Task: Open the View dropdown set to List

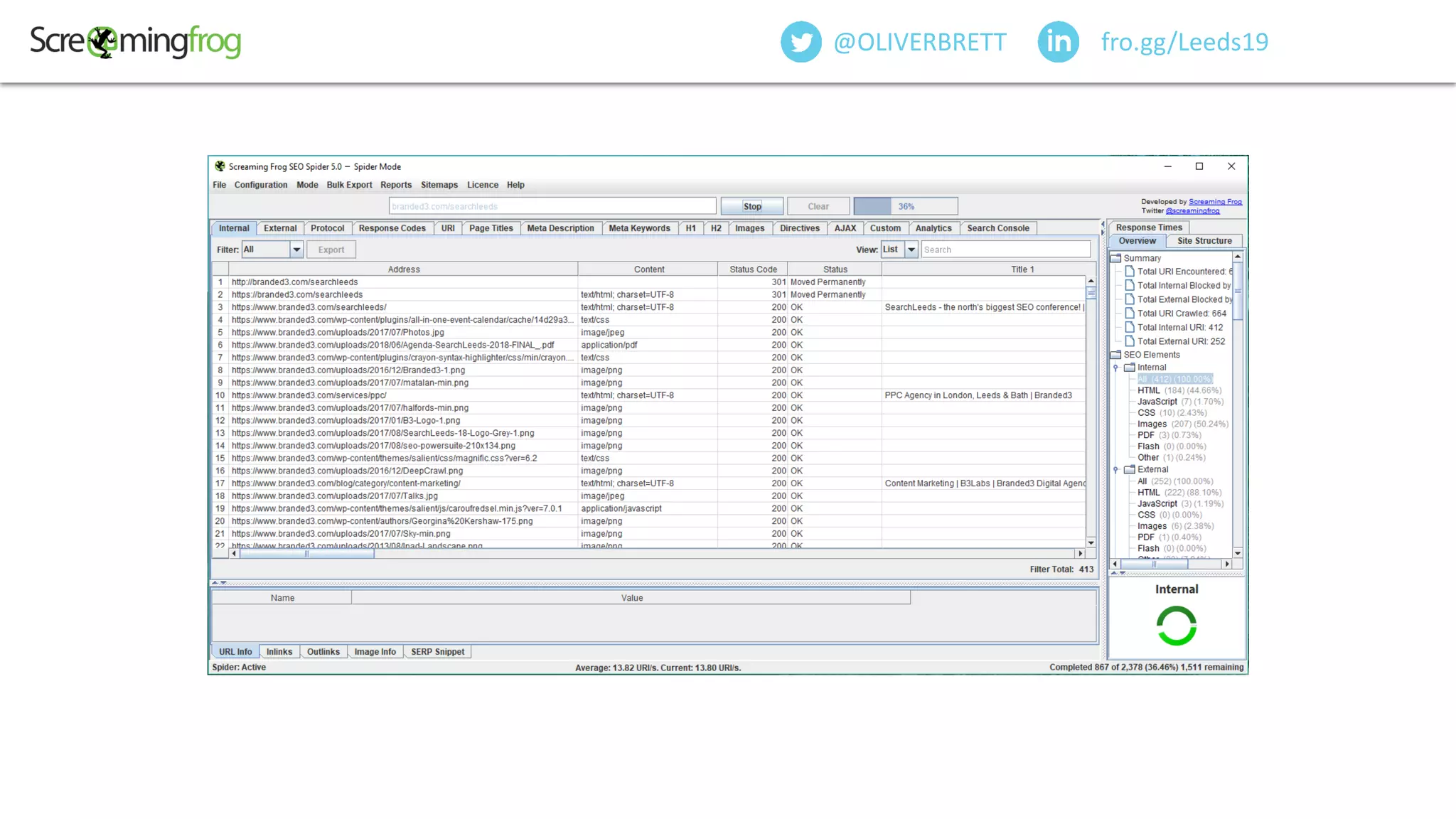Action: 911,250
